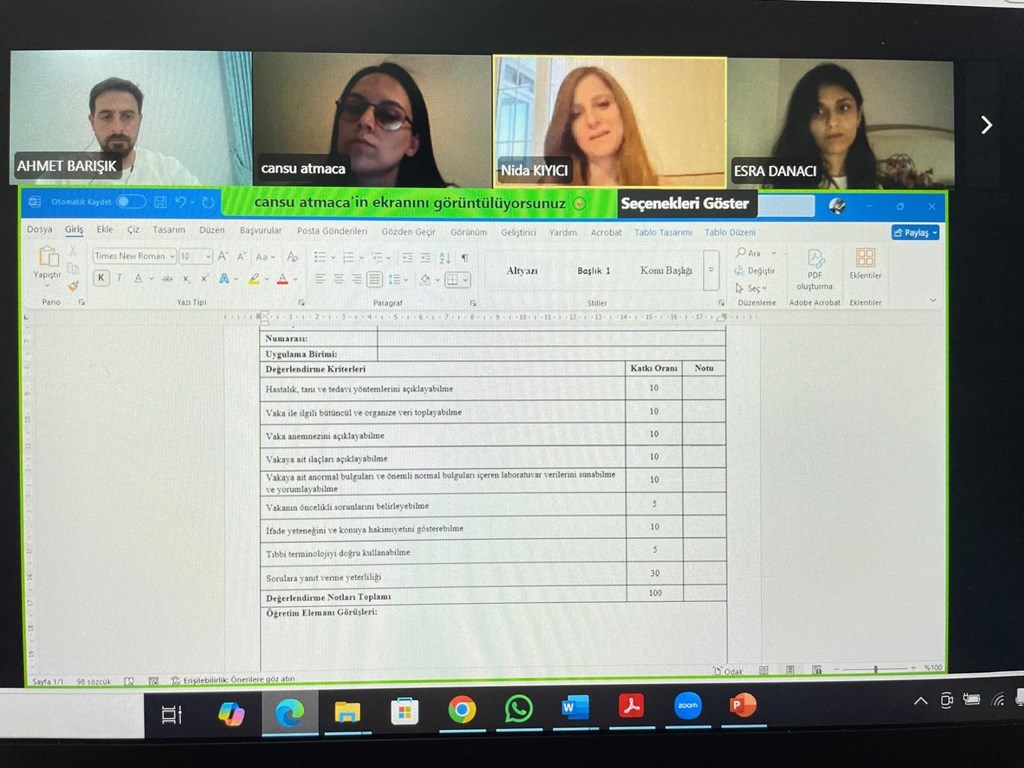
Task: Open PDF oluşturma Adobe Acrobat tool
Action: pos(814,268)
